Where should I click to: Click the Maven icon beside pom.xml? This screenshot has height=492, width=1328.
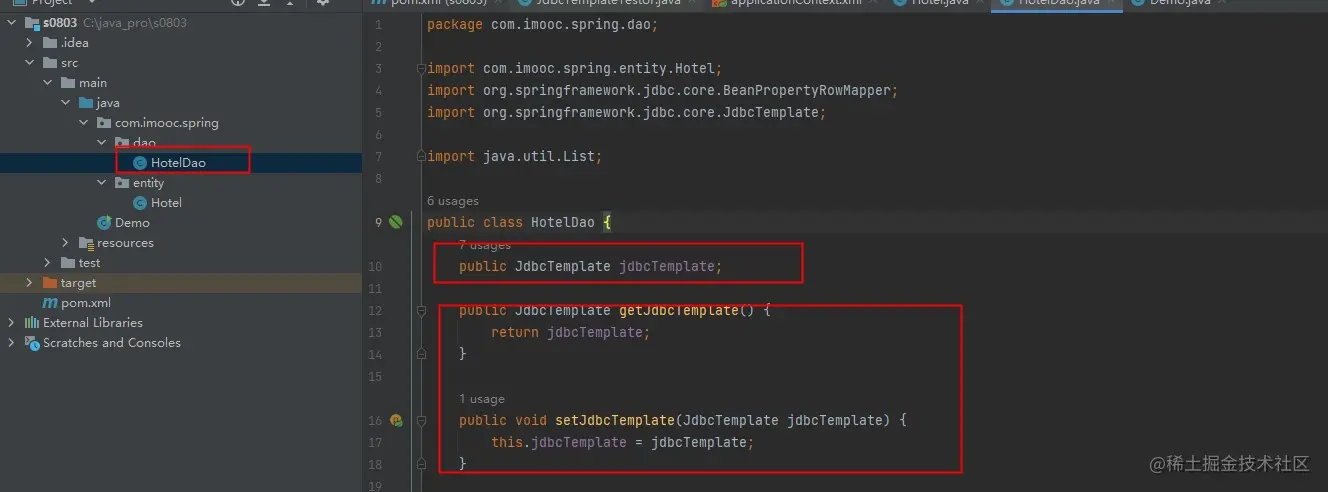[50, 303]
